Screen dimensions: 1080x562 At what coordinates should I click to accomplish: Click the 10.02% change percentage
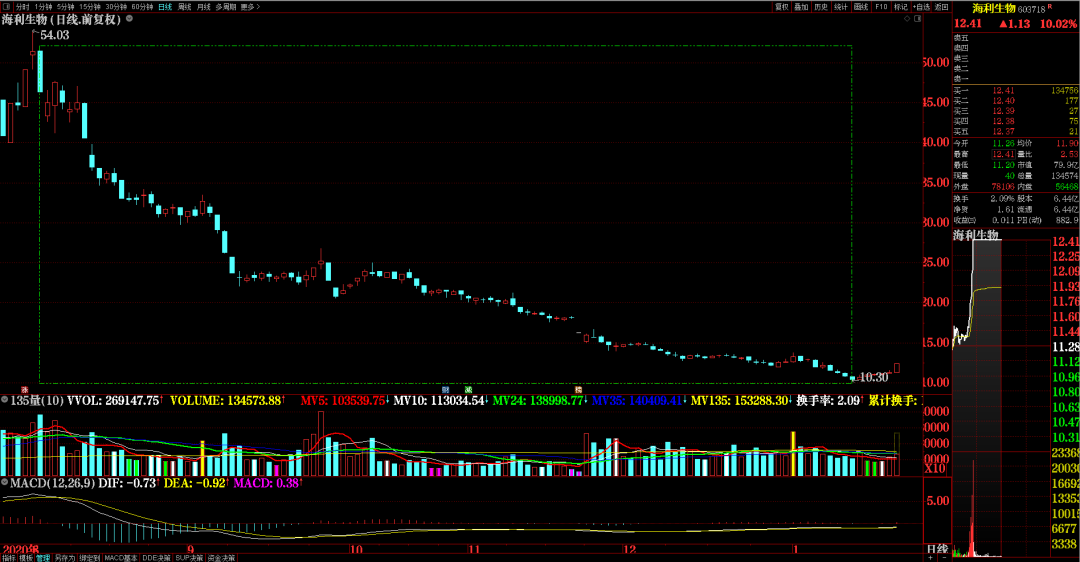click(1058, 23)
